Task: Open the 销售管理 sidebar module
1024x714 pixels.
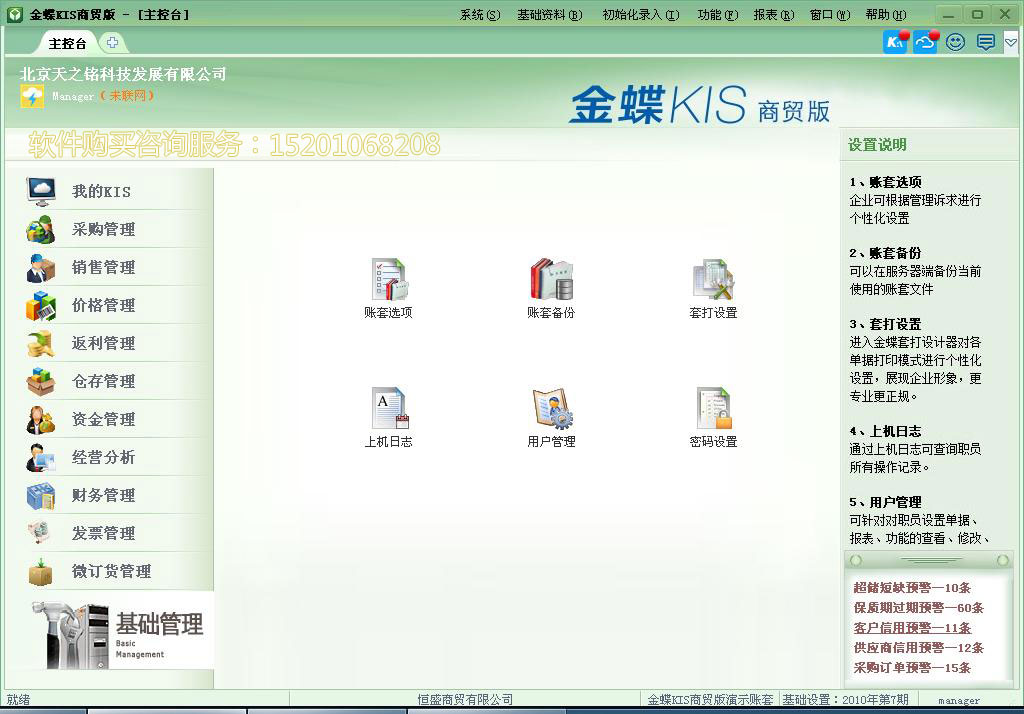Action: coord(100,267)
